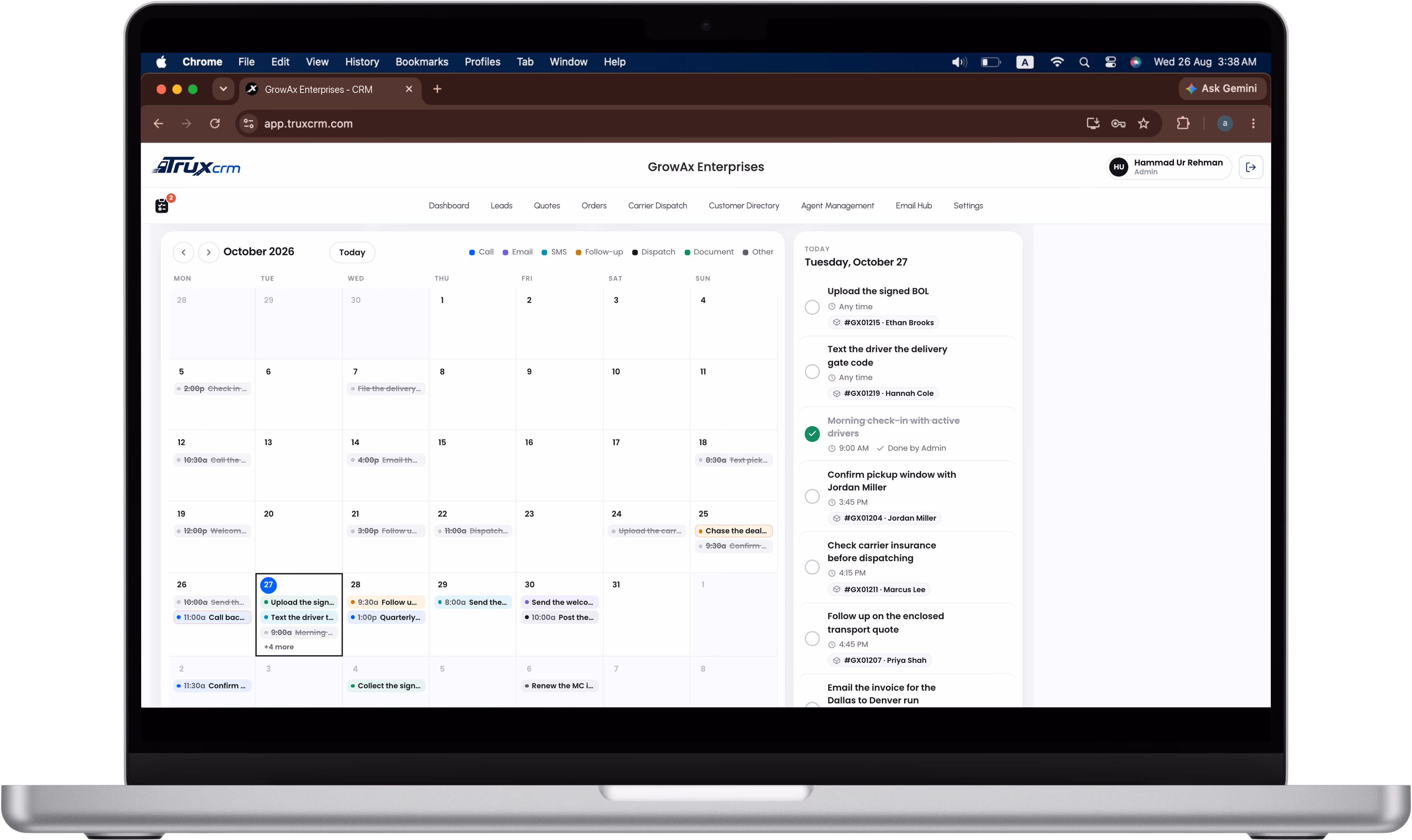Go back in the browser

pyautogui.click(x=158, y=123)
